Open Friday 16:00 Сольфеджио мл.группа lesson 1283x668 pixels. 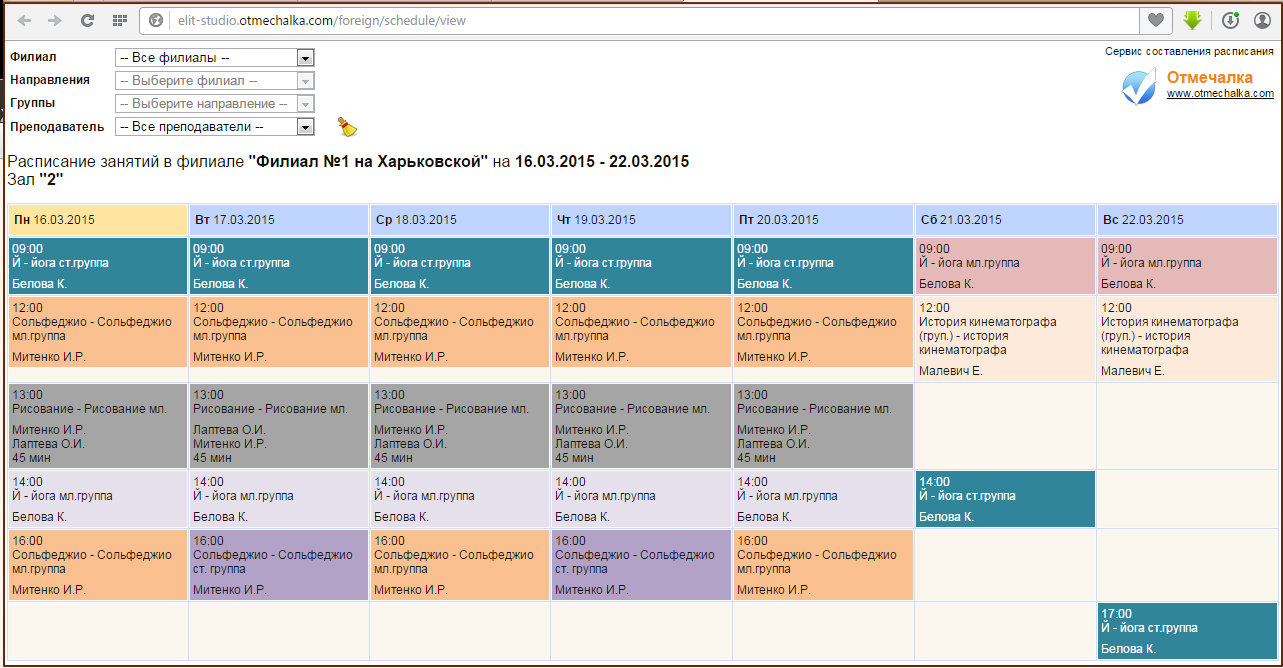coord(823,565)
